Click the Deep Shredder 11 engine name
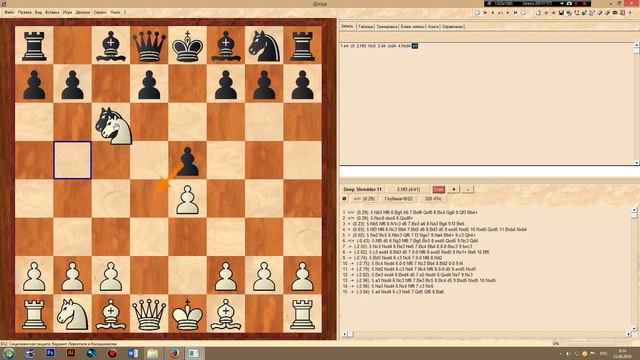The height and width of the screenshot is (360, 640). tap(362, 189)
